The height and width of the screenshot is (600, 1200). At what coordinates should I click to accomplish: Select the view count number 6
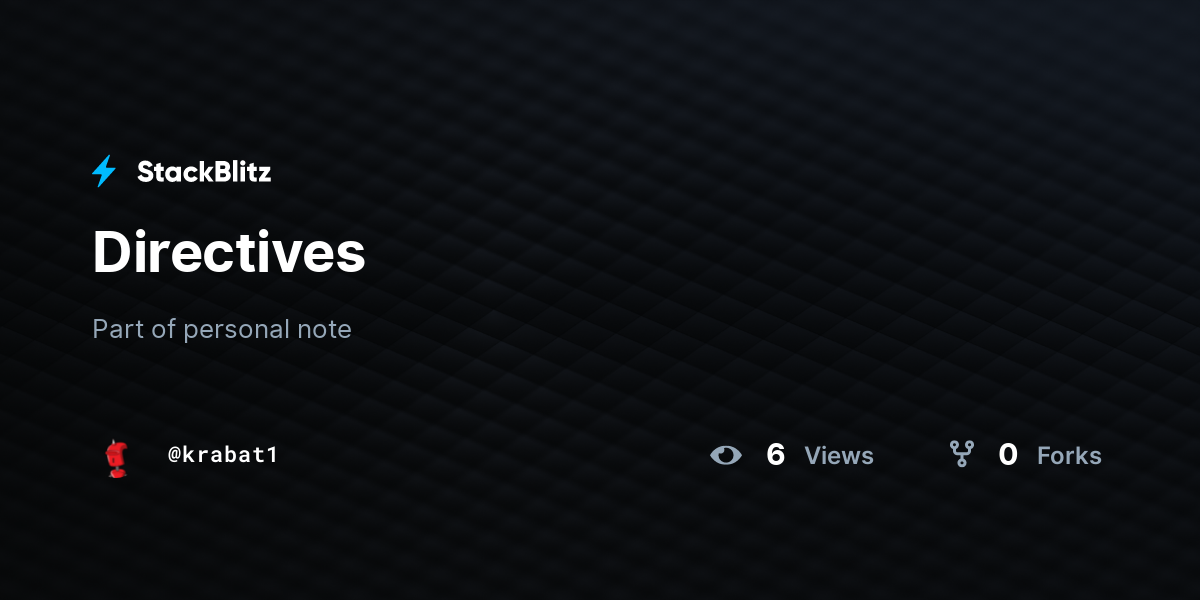coord(775,455)
